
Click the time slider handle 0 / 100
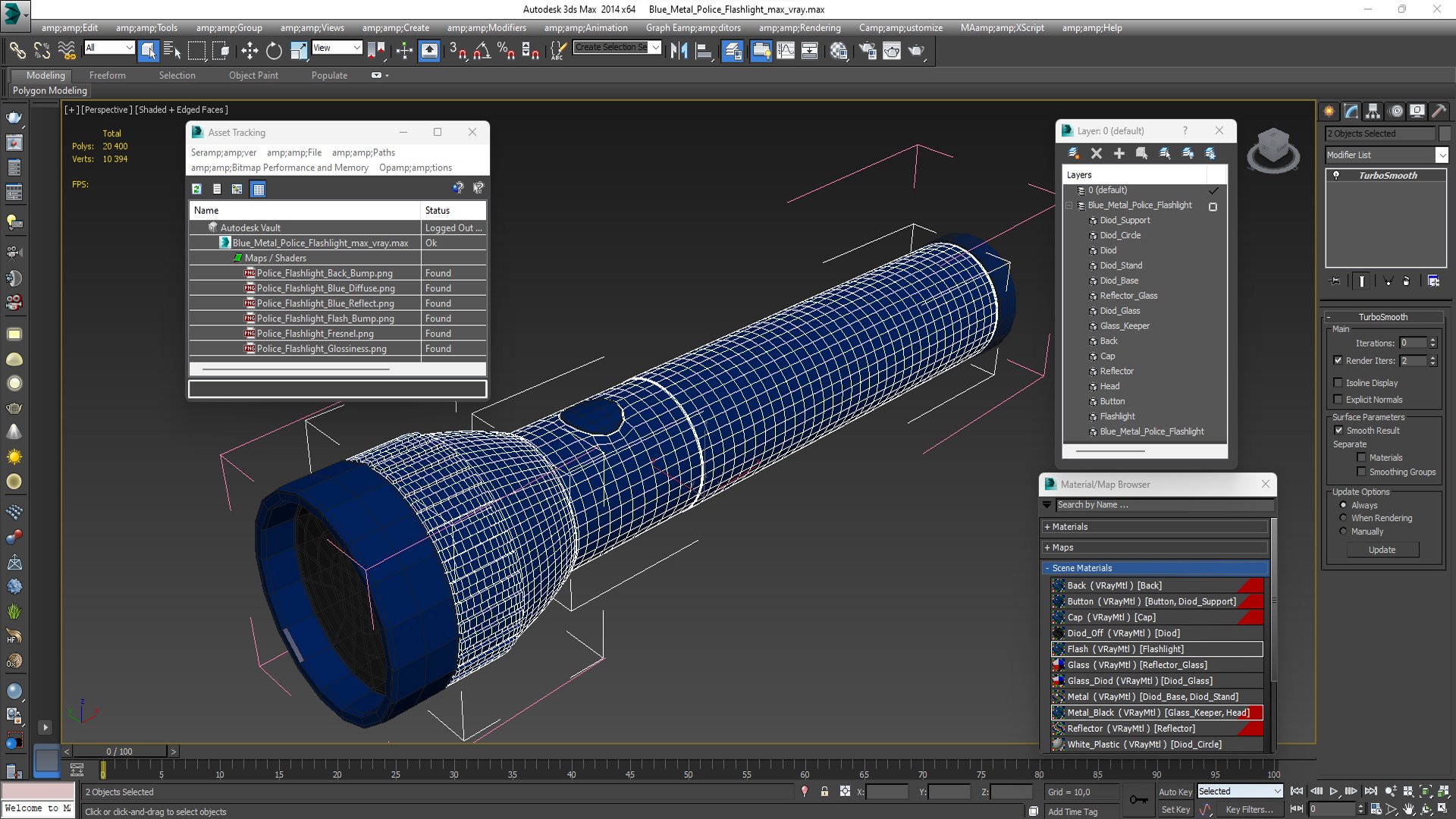pyautogui.click(x=119, y=752)
